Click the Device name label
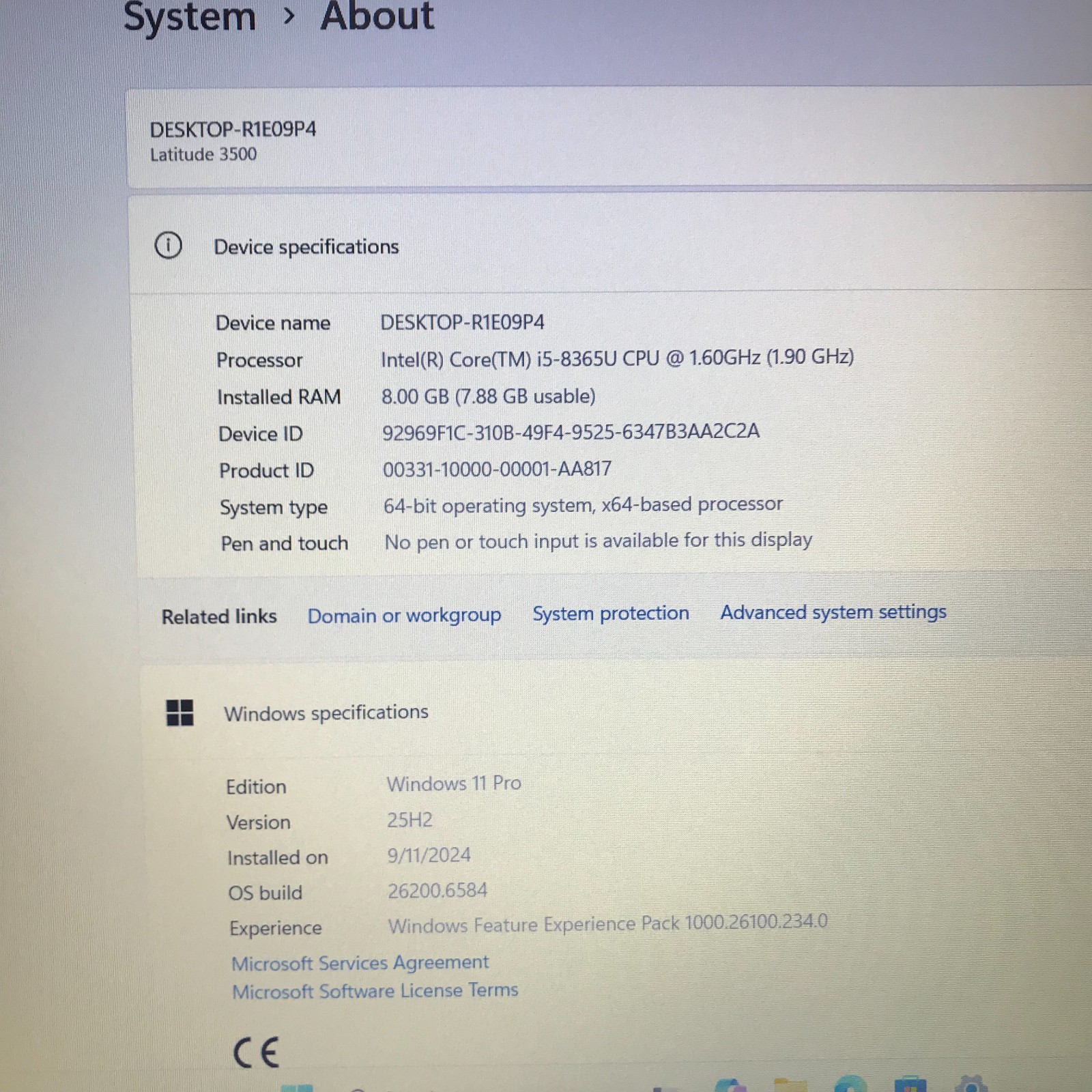This screenshot has width=1092, height=1092. 273,323
